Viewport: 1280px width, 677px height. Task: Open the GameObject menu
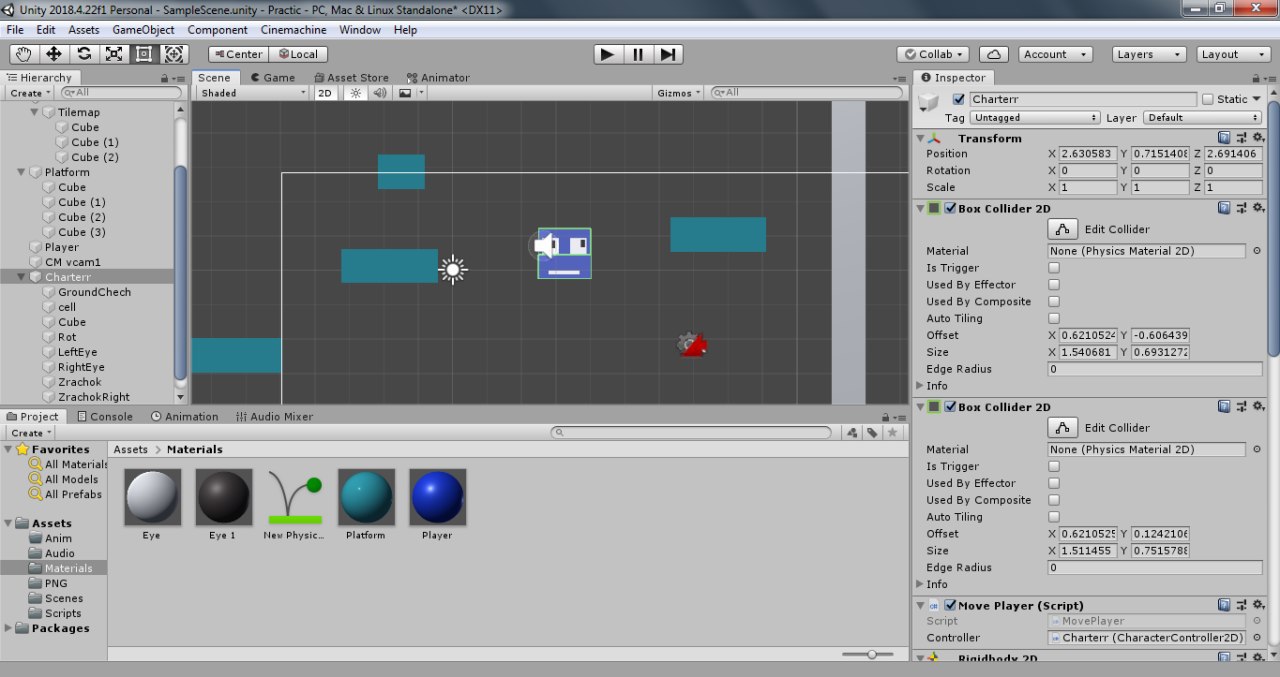[143, 30]
